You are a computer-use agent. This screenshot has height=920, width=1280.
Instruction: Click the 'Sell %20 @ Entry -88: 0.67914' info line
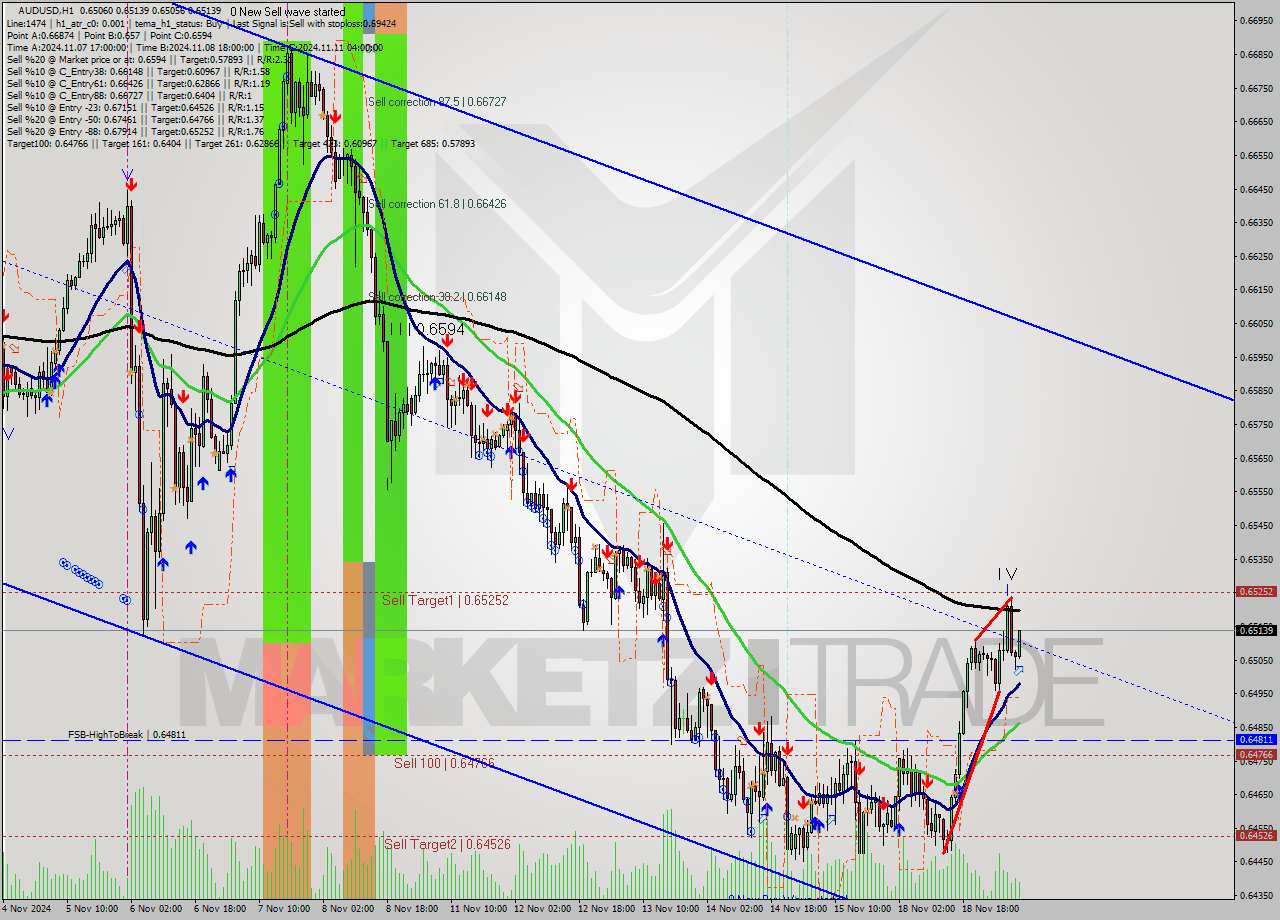point(135,132)
